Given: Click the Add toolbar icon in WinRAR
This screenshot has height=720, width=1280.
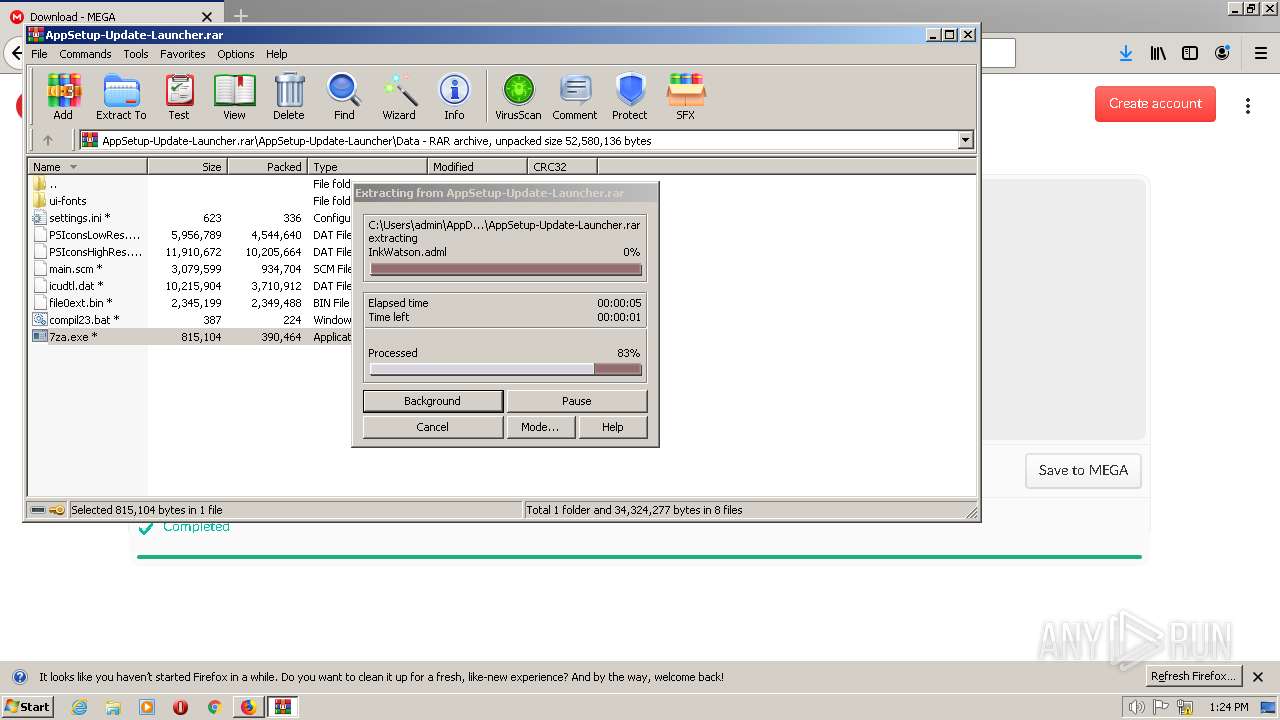Looking at the screenshot, I should [x=63, y=97].
